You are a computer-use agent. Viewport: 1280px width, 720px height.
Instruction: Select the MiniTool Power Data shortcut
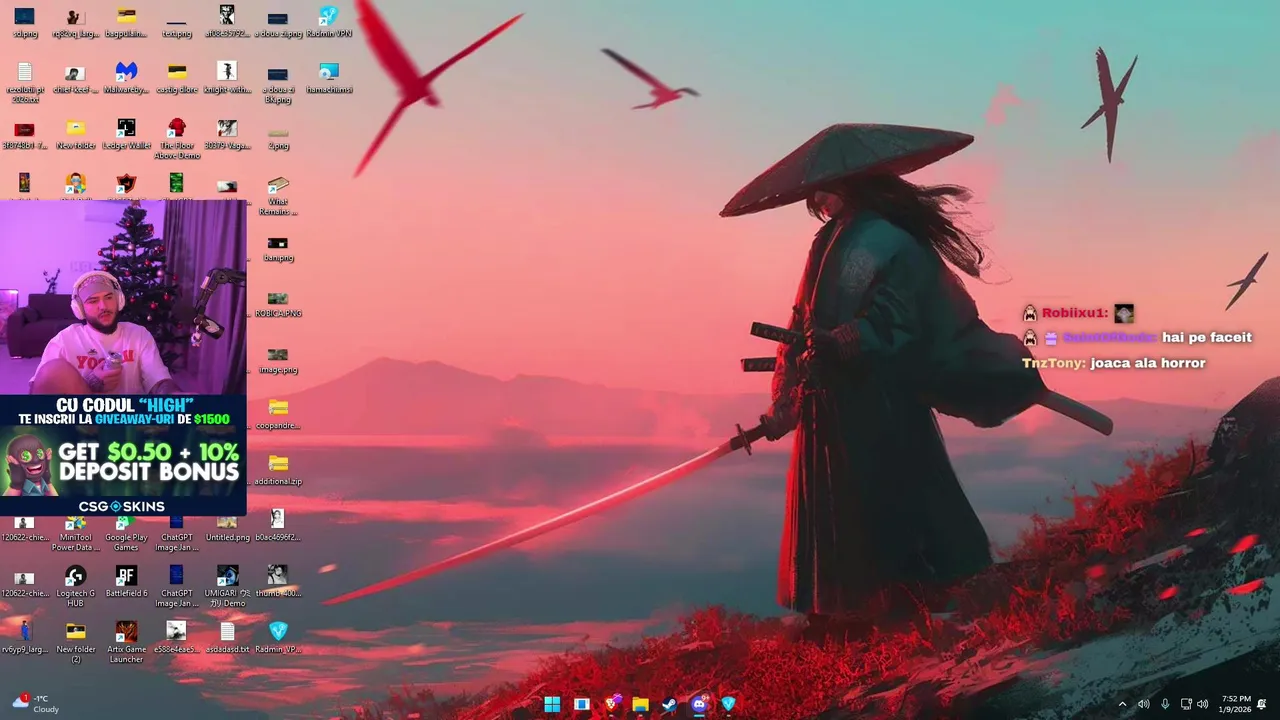point(75,535)
